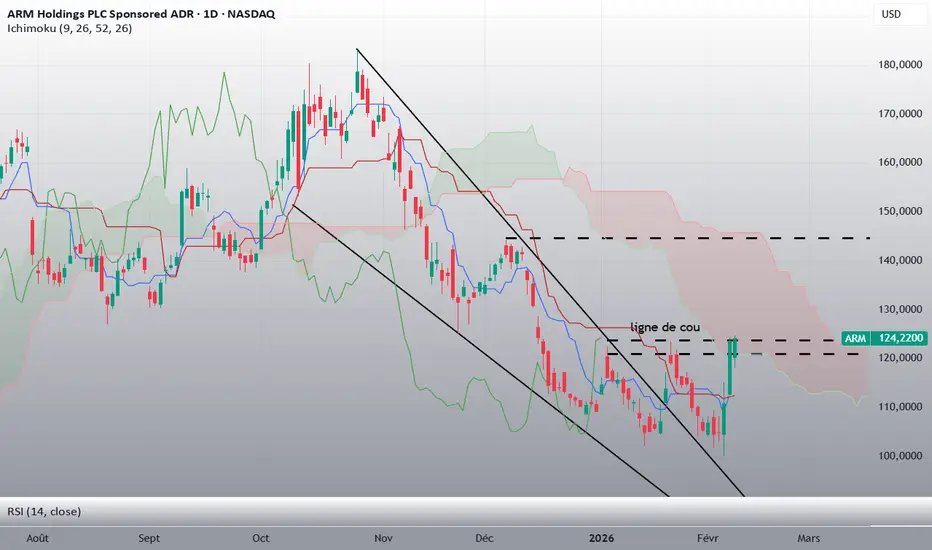The image size is (932, 550).
Task: Click the 130,0000 price axis label
Action: [x=900, y=309]
